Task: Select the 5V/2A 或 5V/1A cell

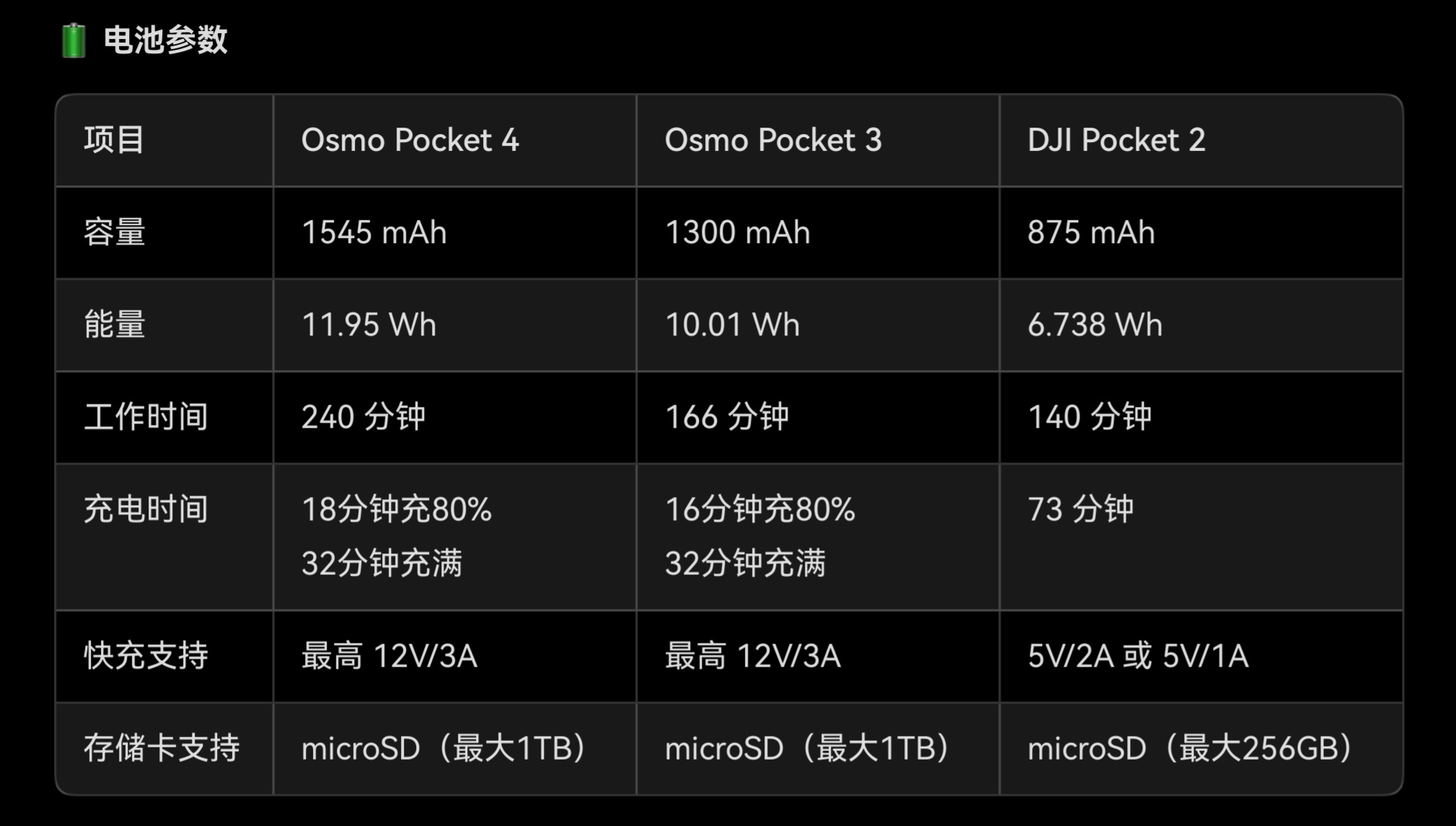Action: 1137,656
